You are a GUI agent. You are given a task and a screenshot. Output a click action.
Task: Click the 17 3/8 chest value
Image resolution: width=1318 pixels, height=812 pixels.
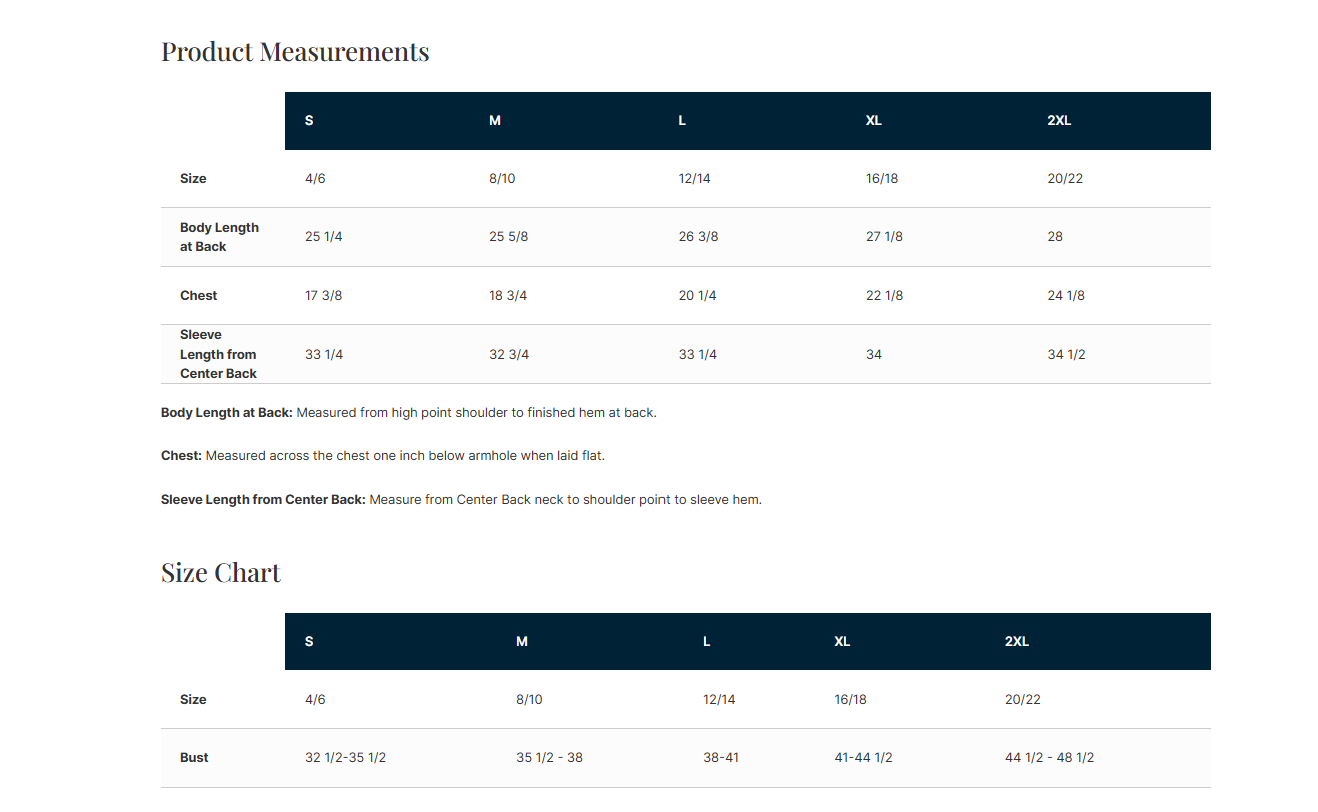click(323, 296)
